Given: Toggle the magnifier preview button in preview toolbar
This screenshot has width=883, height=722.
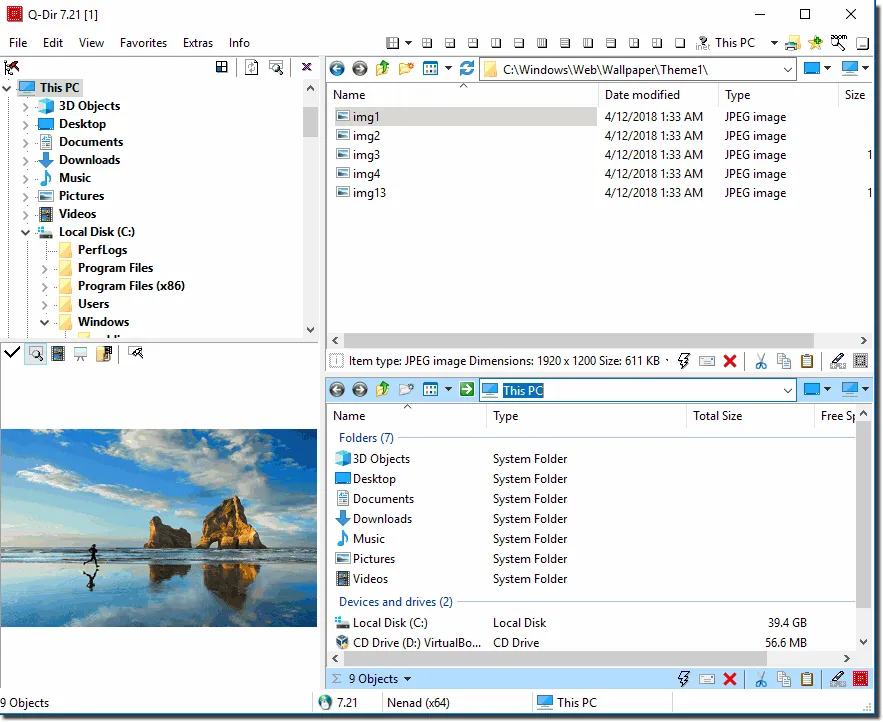Looking at the screenshot, I should click(x=35, y=353).
